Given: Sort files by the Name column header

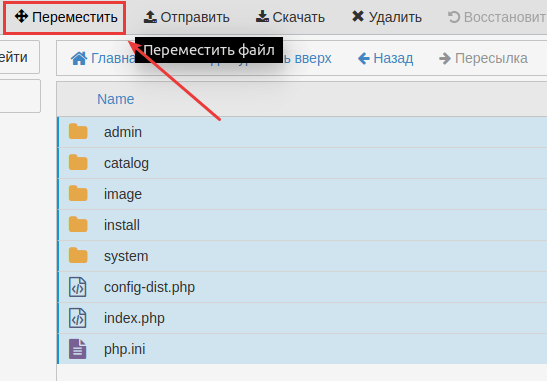Looking at the screenshot, I should (x=115, y=99).
